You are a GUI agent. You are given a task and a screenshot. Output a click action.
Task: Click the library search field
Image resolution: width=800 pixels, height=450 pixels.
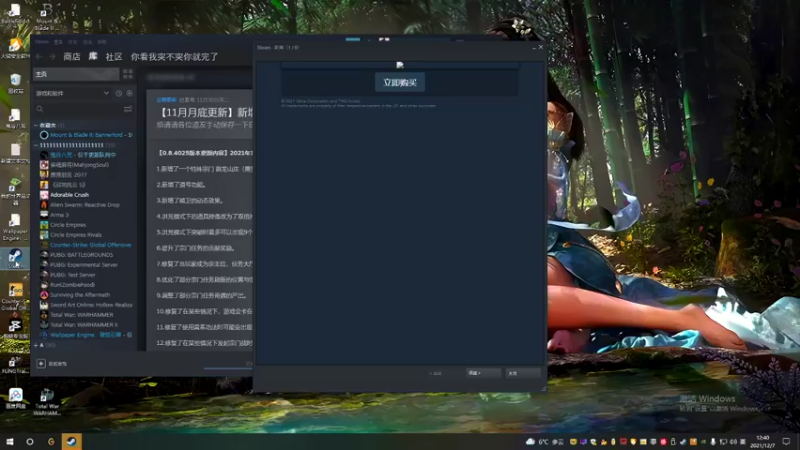click(78, 109)
